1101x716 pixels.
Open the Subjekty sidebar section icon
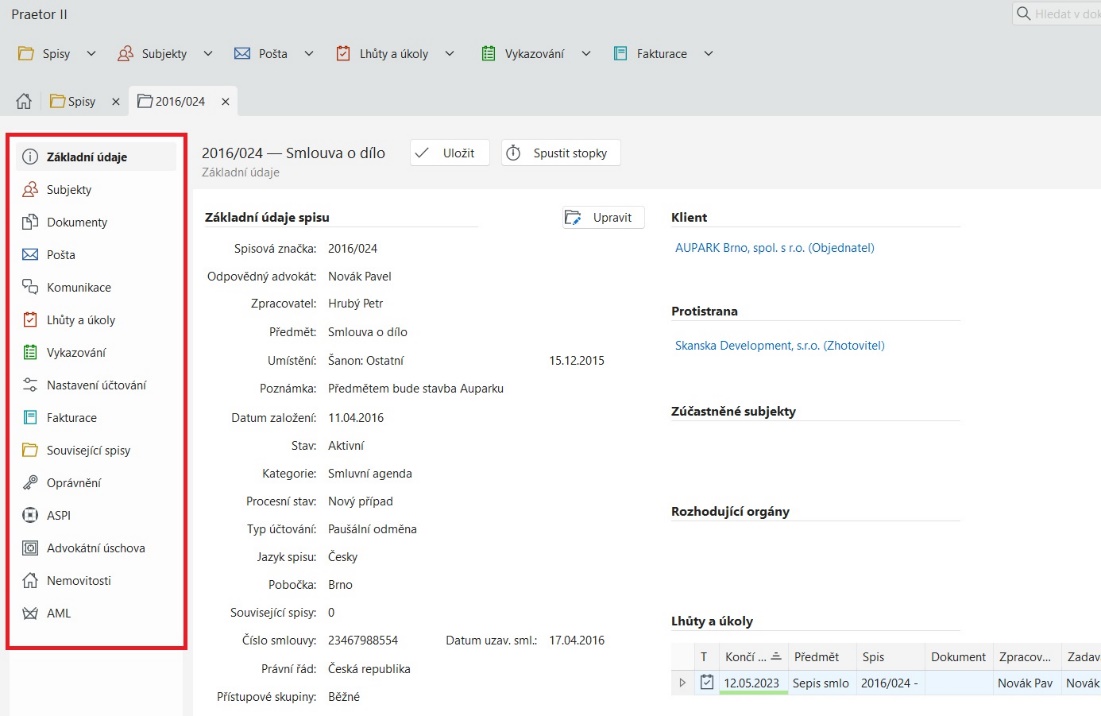30,190
